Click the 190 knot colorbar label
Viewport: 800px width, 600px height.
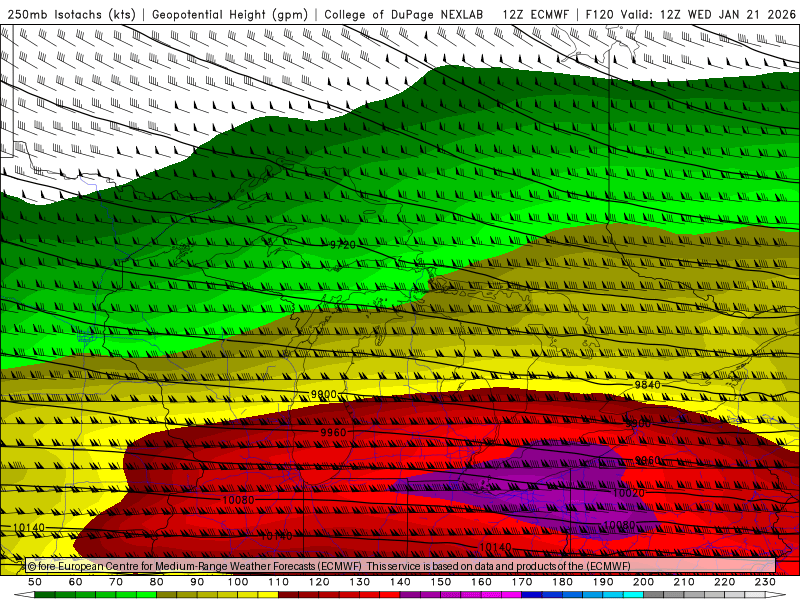(x=603, y=582)
